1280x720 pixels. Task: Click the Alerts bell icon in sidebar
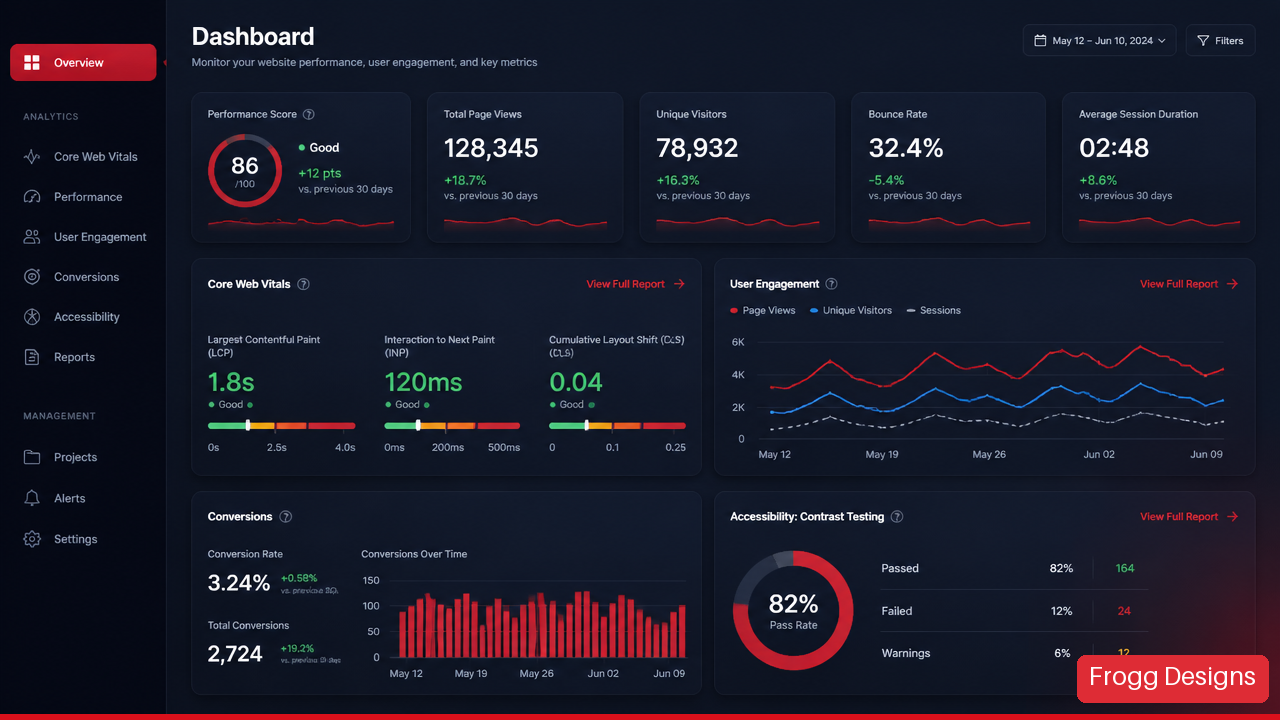[32, 498]
